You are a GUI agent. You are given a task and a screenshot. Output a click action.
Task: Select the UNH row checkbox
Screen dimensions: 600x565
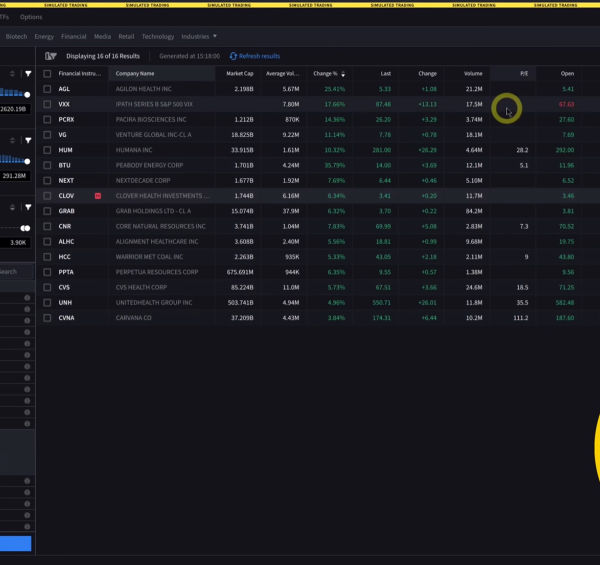point(47,302)
